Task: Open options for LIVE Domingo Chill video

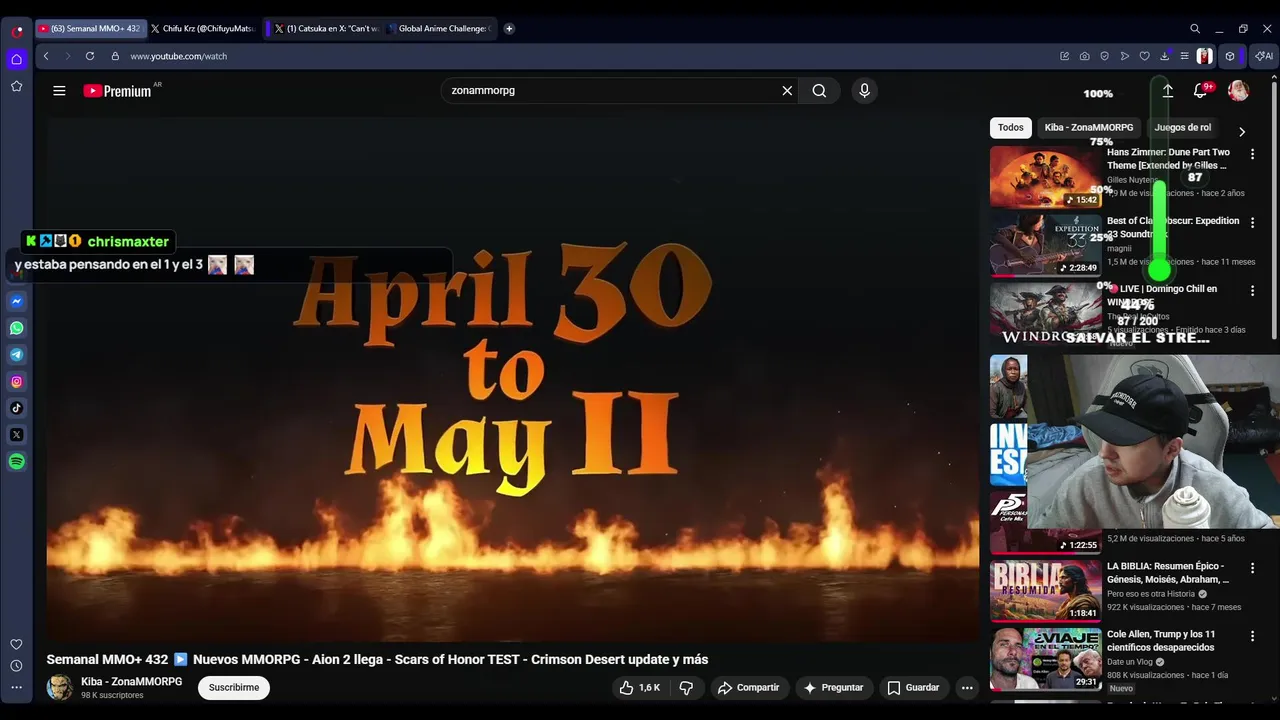Action: [x=1252, y=290]
